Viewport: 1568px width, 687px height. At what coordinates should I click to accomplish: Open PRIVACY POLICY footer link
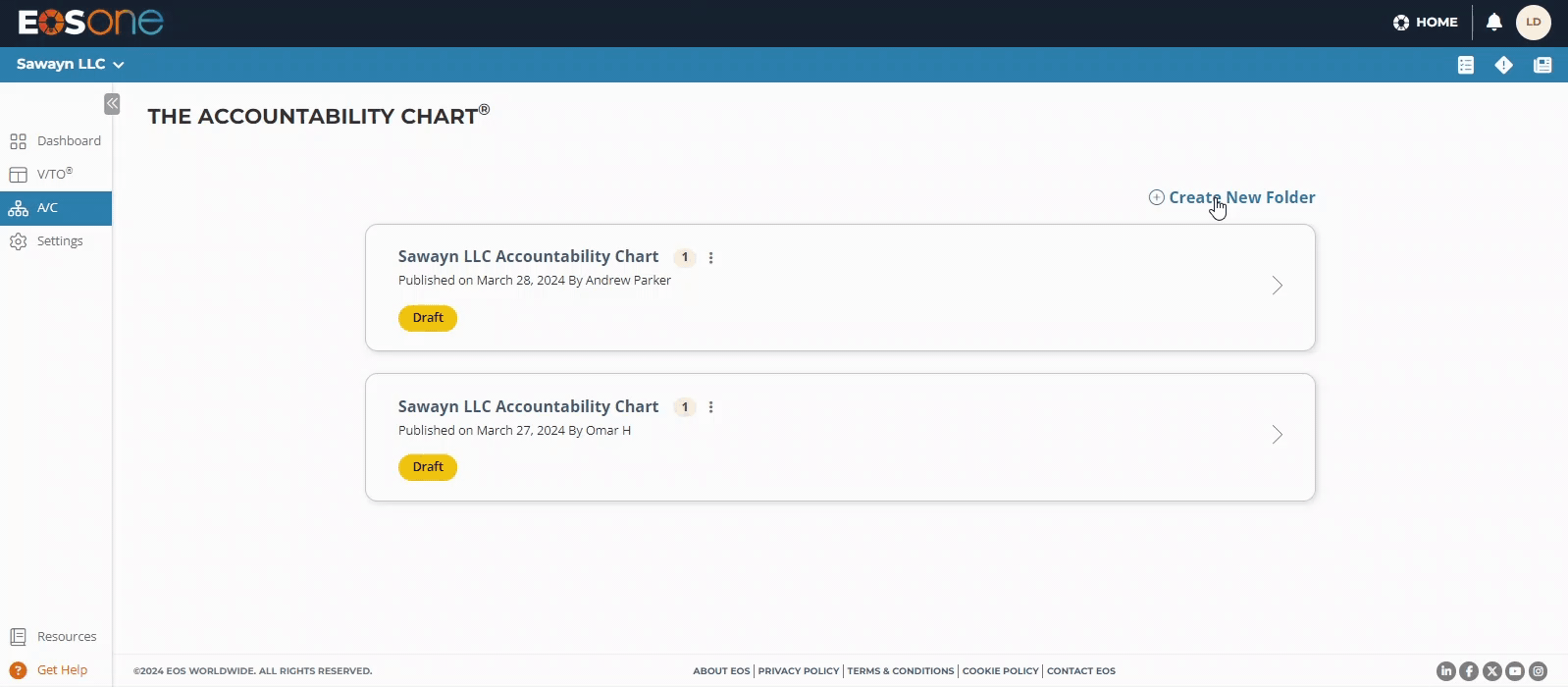(x=799, y=671)
